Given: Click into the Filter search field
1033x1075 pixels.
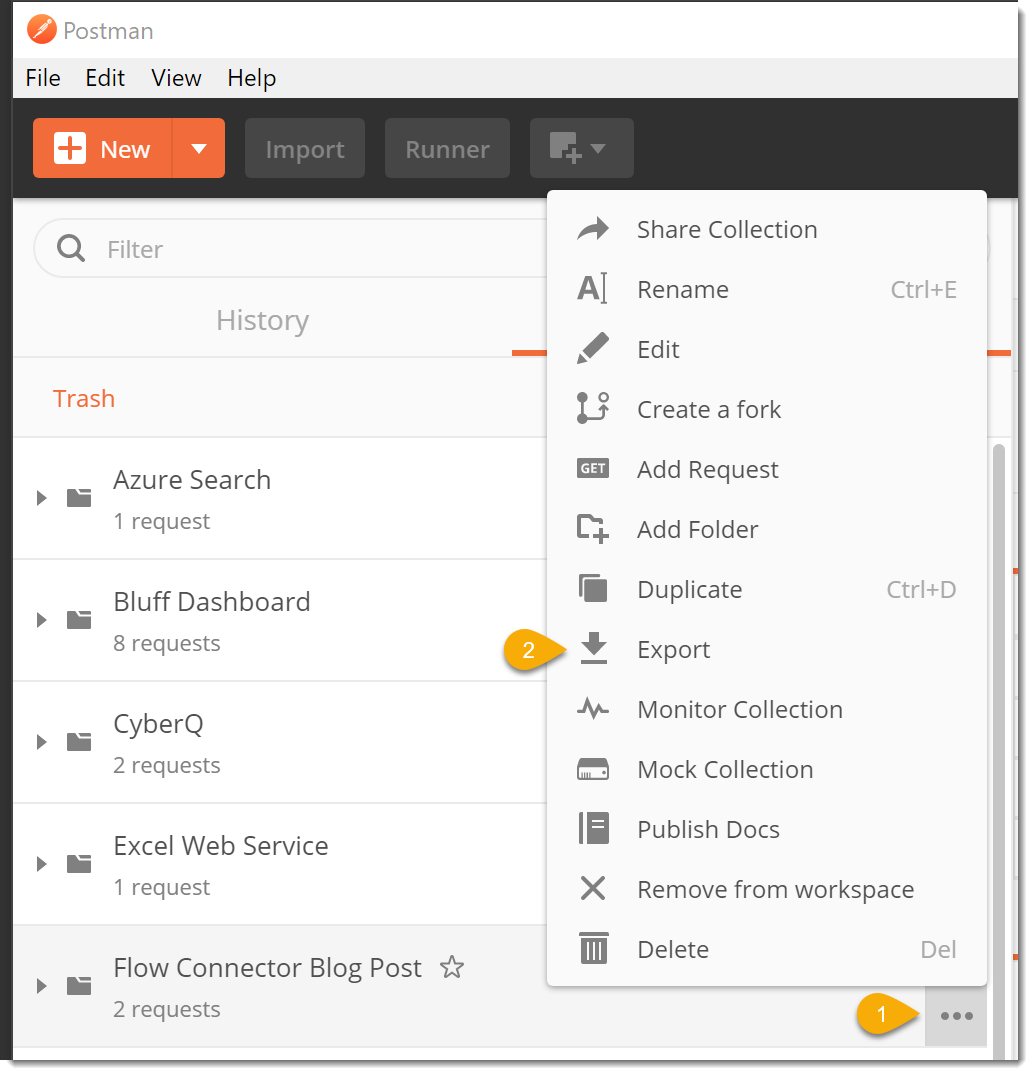Looking at the screenshot, I should (291, 248).
